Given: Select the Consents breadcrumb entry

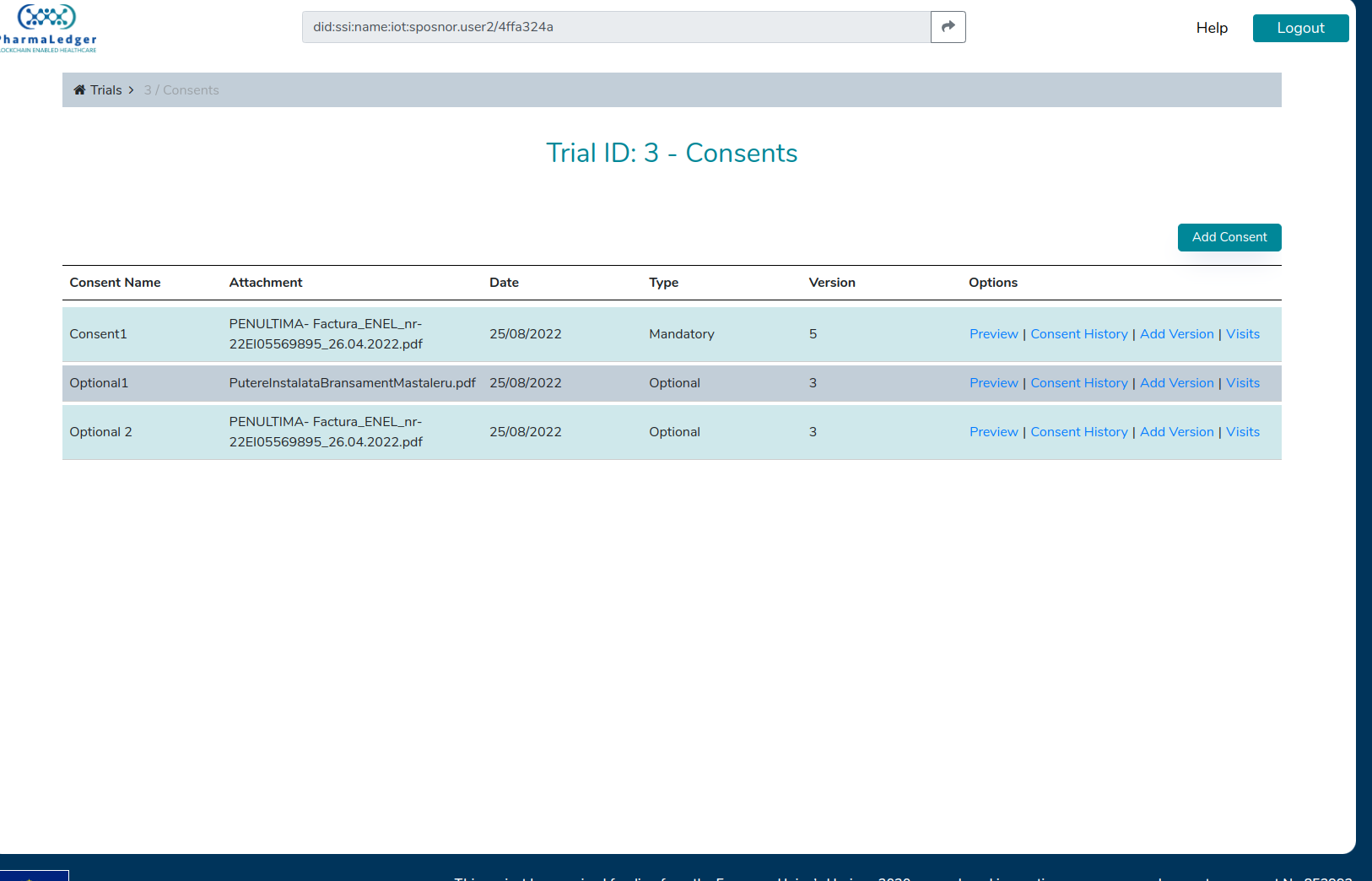Looking at the screenshot, I should [x=181, y=89].
